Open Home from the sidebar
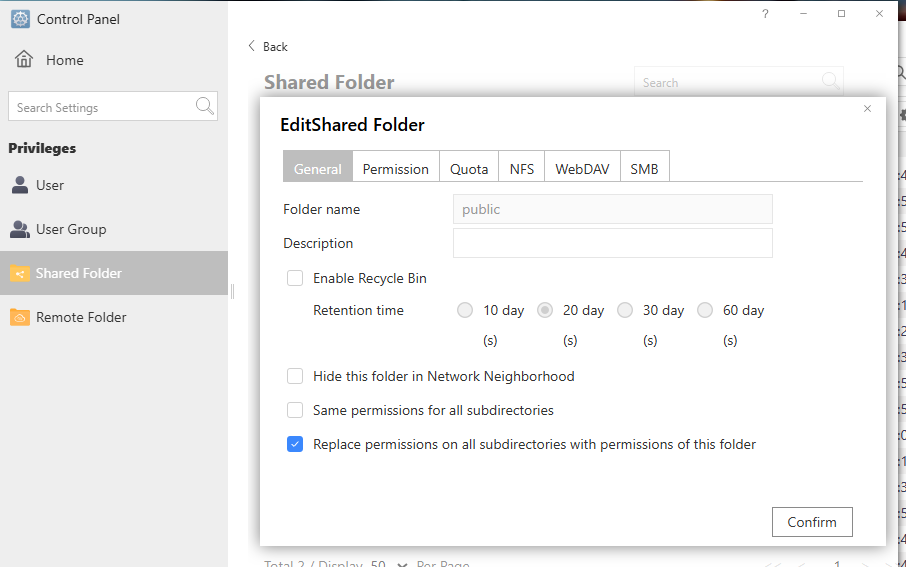Image resolution: width=906 pixels, height=567 pixels. click(49, 60)
